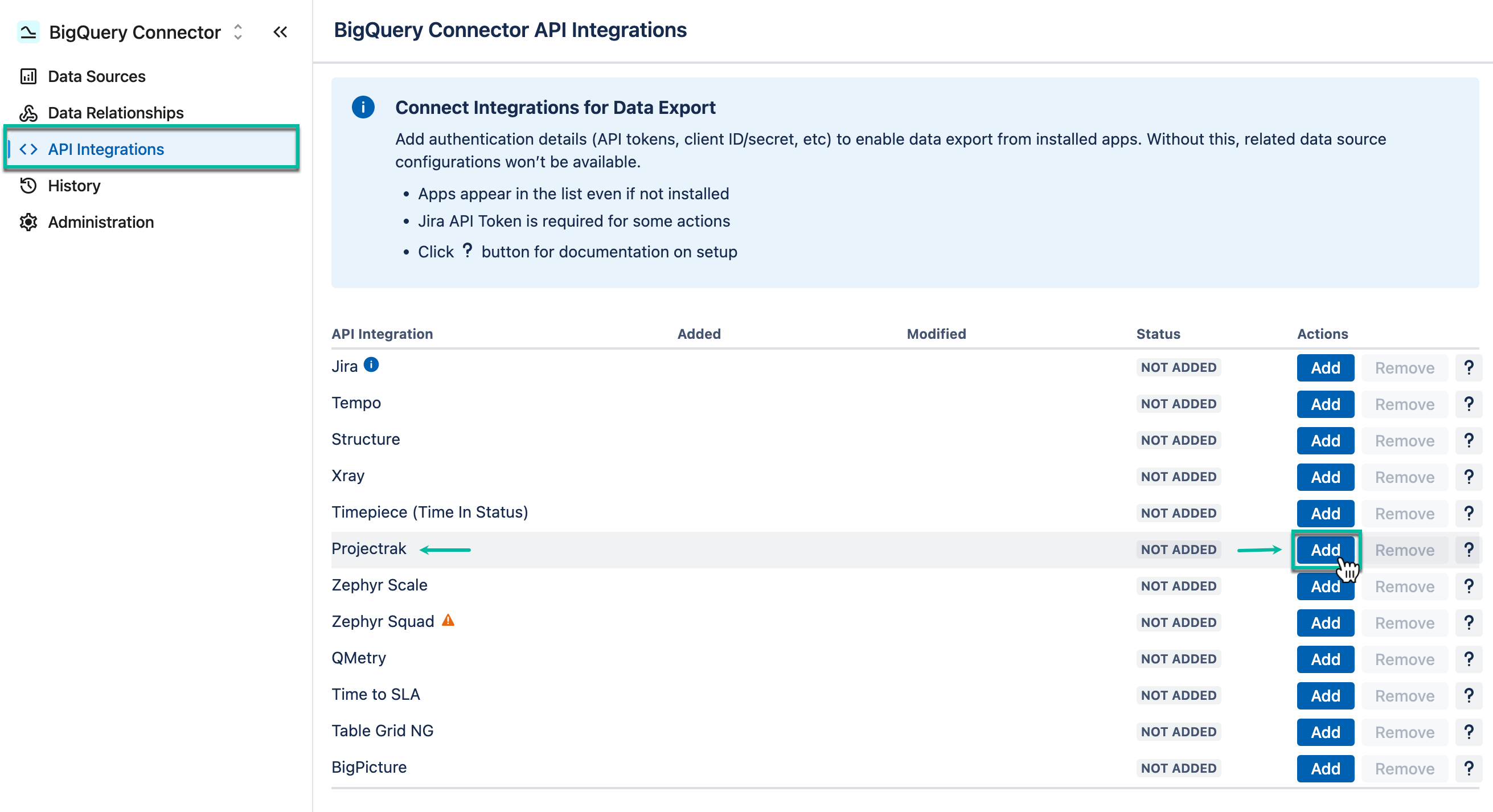Click the NOT ADDED status badge for Xray
Screen dimensions: 1493x812
(1178, 477)
